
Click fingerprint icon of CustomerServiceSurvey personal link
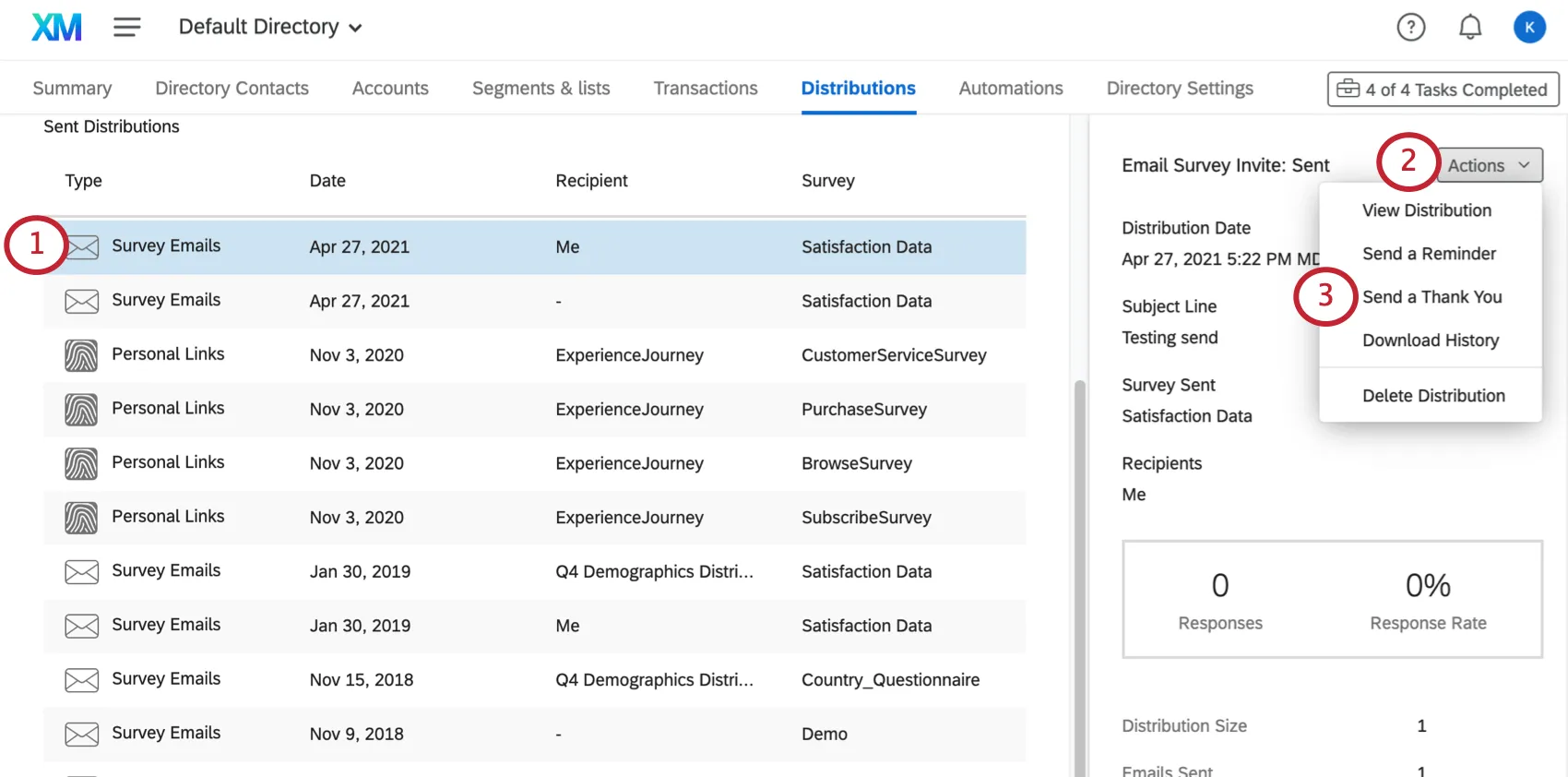(81, 355)
